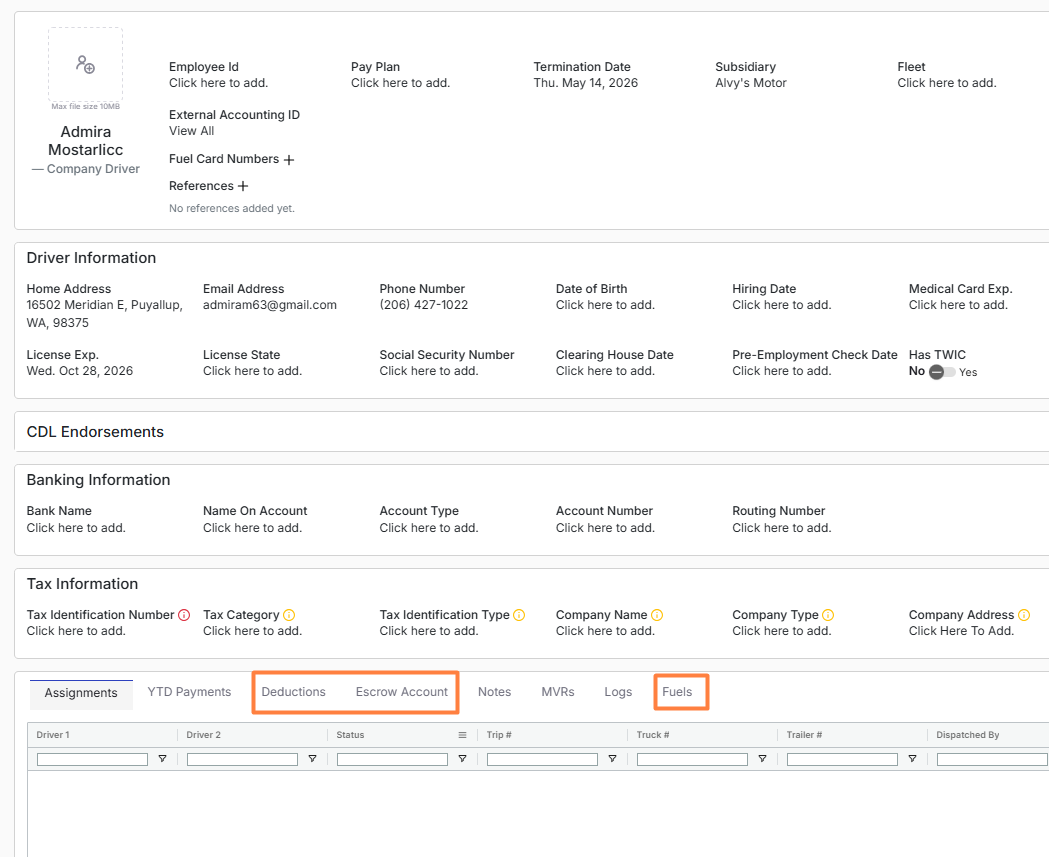
Task: Focus the Driver 1 filter input
Action: point(92,759)
